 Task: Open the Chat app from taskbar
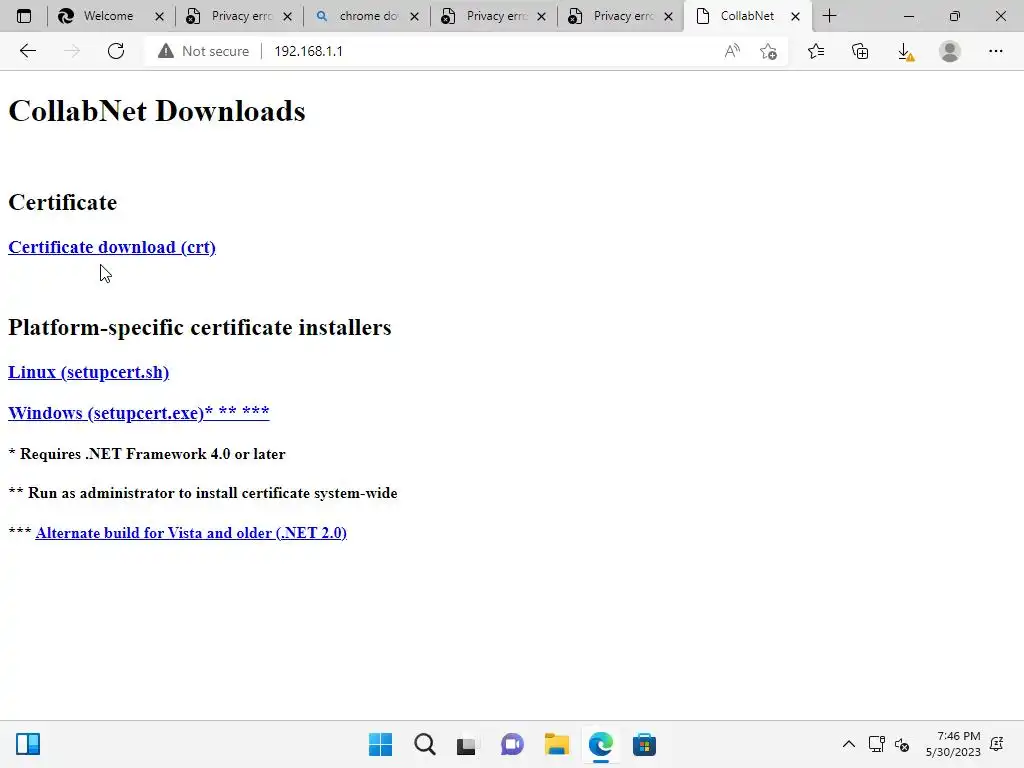tap(512, 744)
